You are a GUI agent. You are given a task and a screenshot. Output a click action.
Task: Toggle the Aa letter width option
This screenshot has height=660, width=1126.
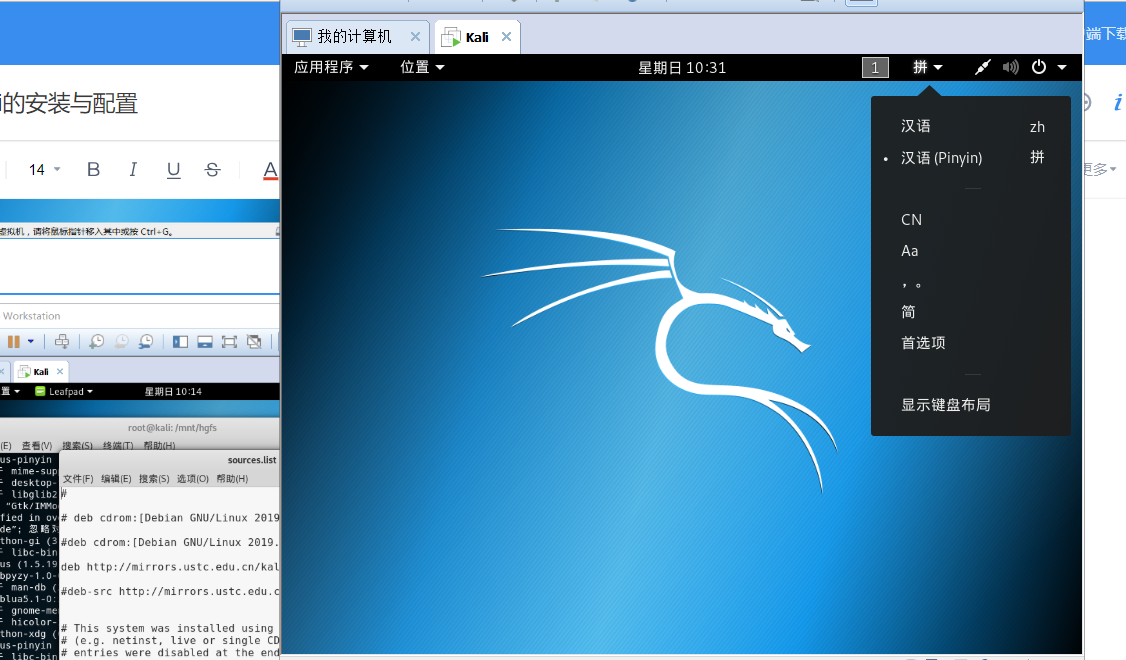pos(971,251)
